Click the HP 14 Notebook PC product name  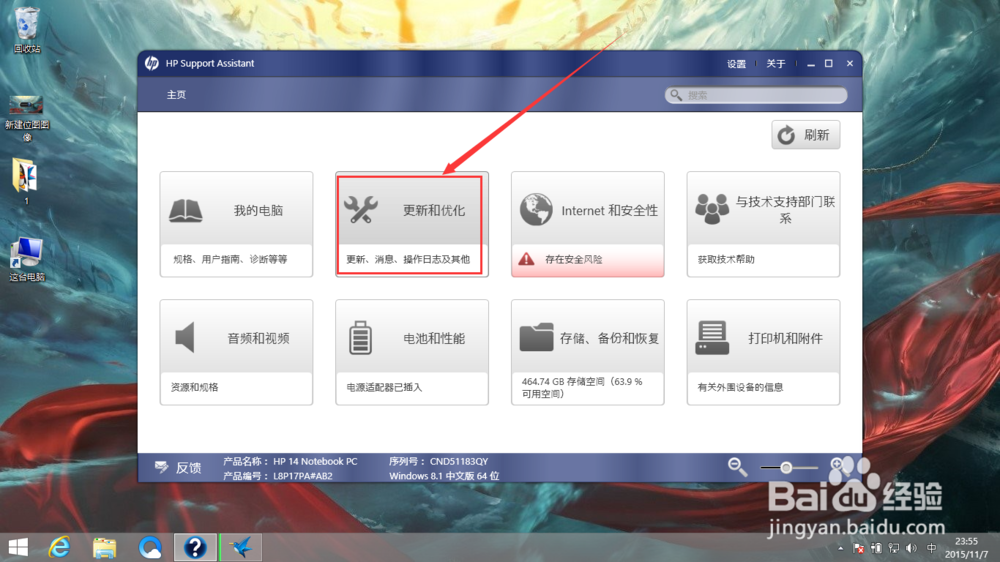pyautogui.click(x=315, y=461)
